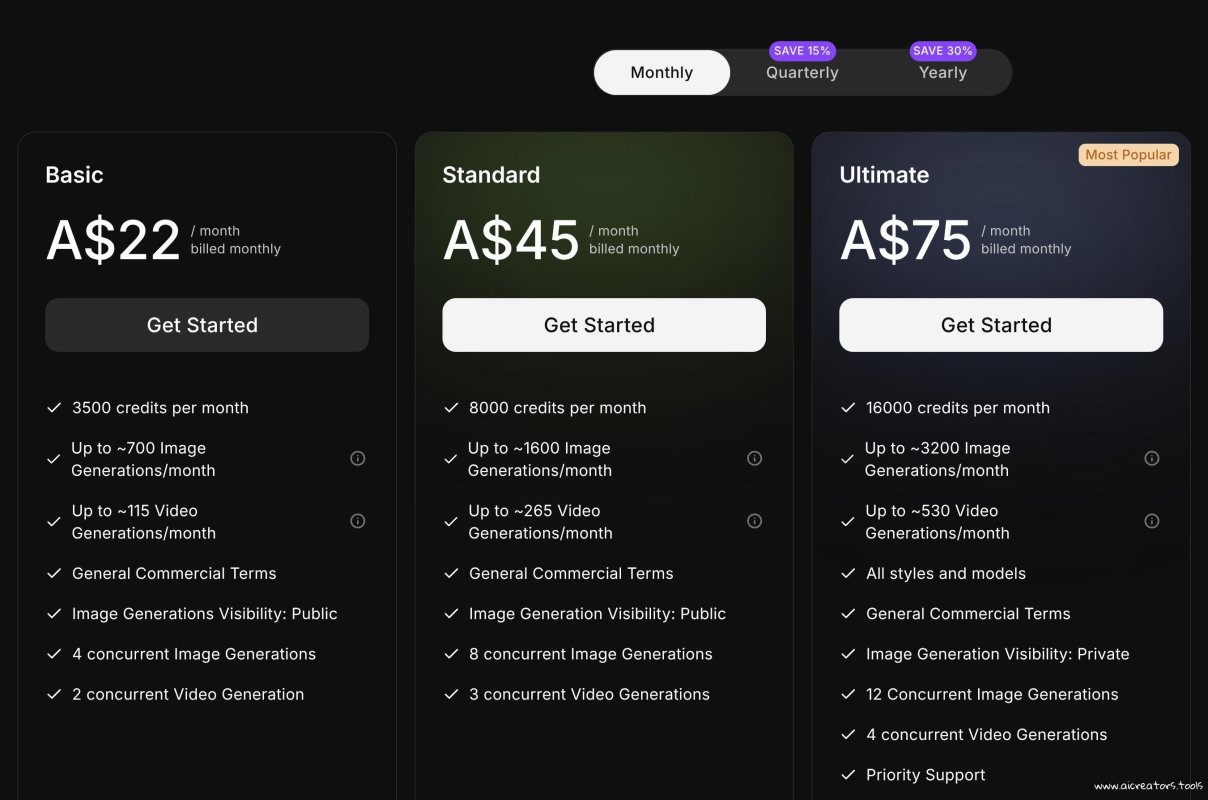This screenshot has width=1208, height=800.
Task: Open the www.aicreators.tools watermark link
Action: (1148, 786)
